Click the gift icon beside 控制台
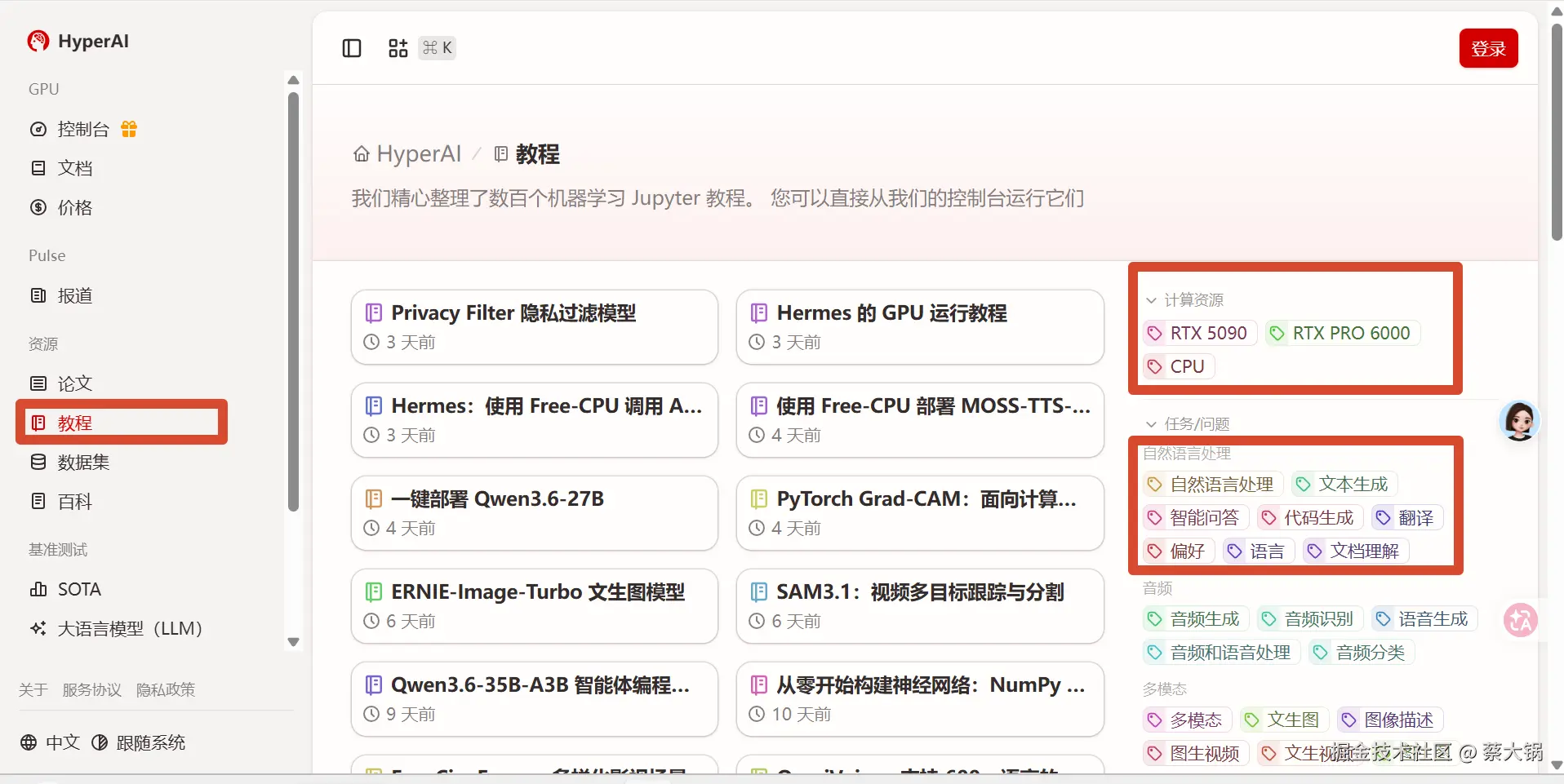This screenshot has width=1564, height=784. pos(129,129)
